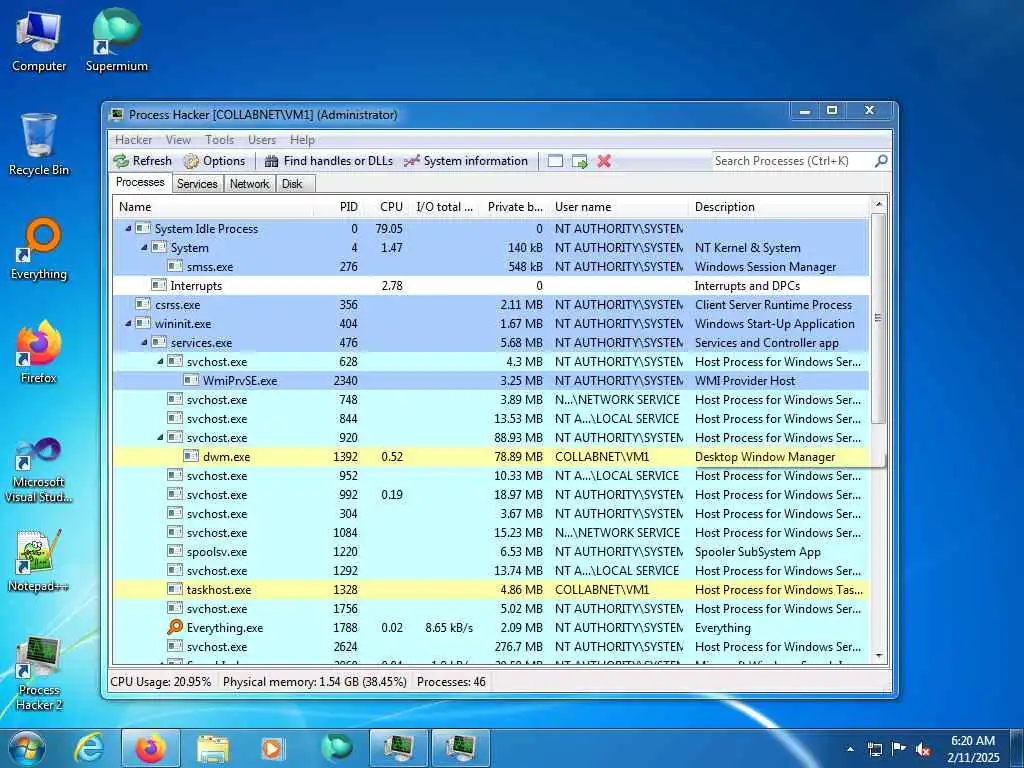The height and width of the screenshot is (768, 1024).
Task: Click the Interrupts row icon
Action: (x=159, y=285)
